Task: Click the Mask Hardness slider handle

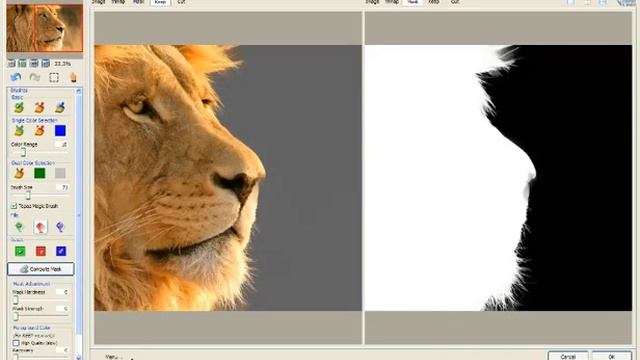Action: (x=16, y=300)
